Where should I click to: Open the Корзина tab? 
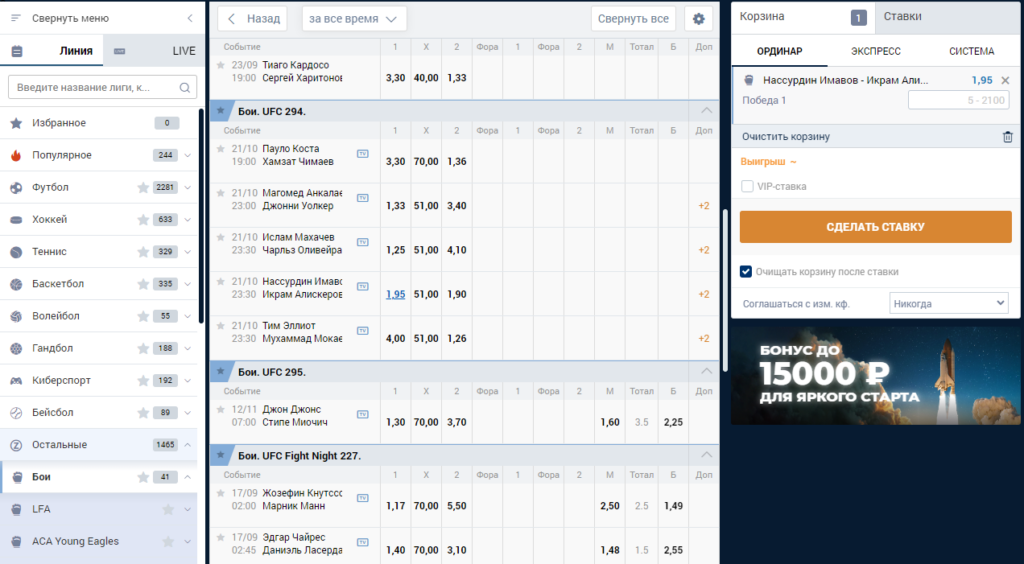pyautogui.click(x=803, y=16)
